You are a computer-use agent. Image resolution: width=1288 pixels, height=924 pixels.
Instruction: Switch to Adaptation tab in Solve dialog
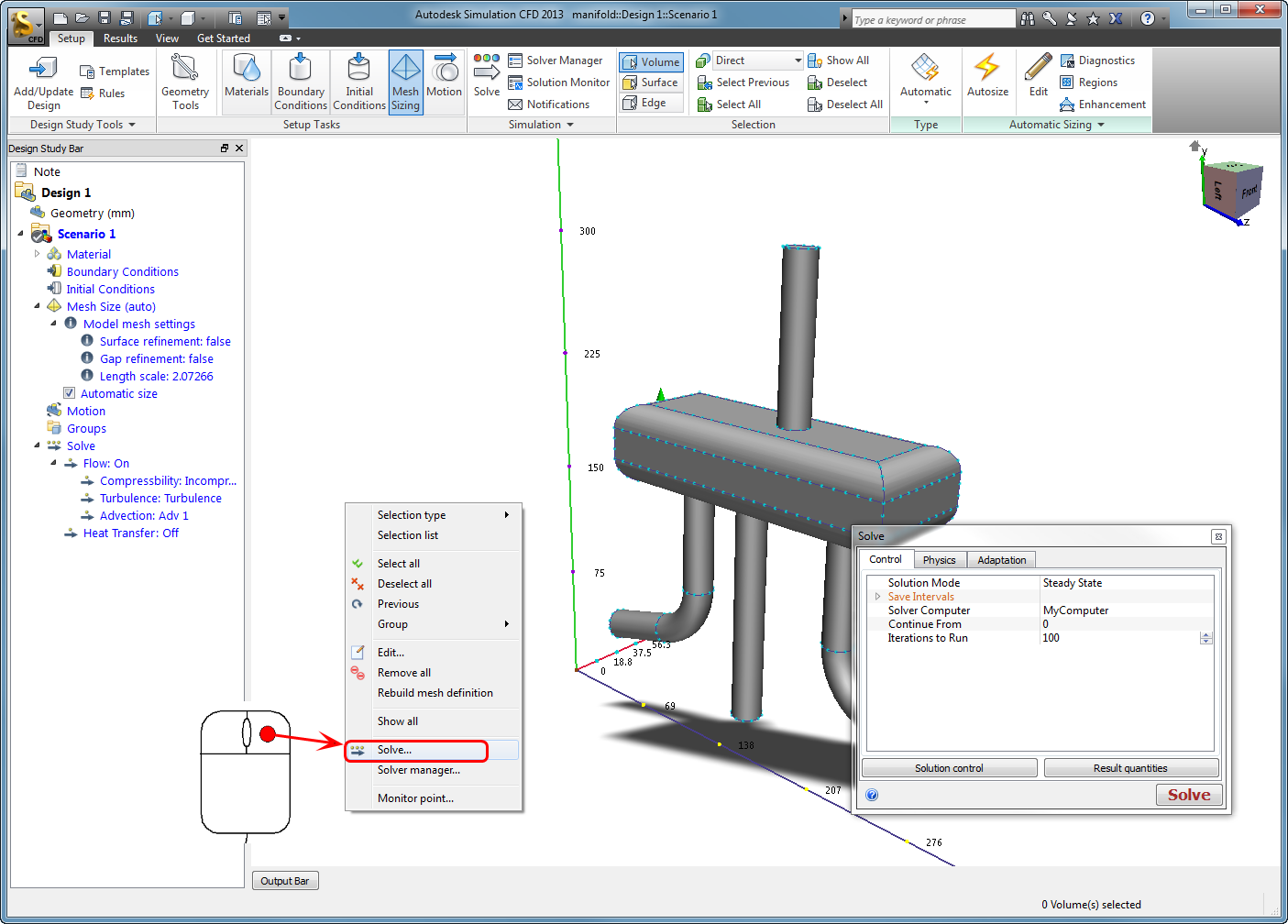(1001, 560)
